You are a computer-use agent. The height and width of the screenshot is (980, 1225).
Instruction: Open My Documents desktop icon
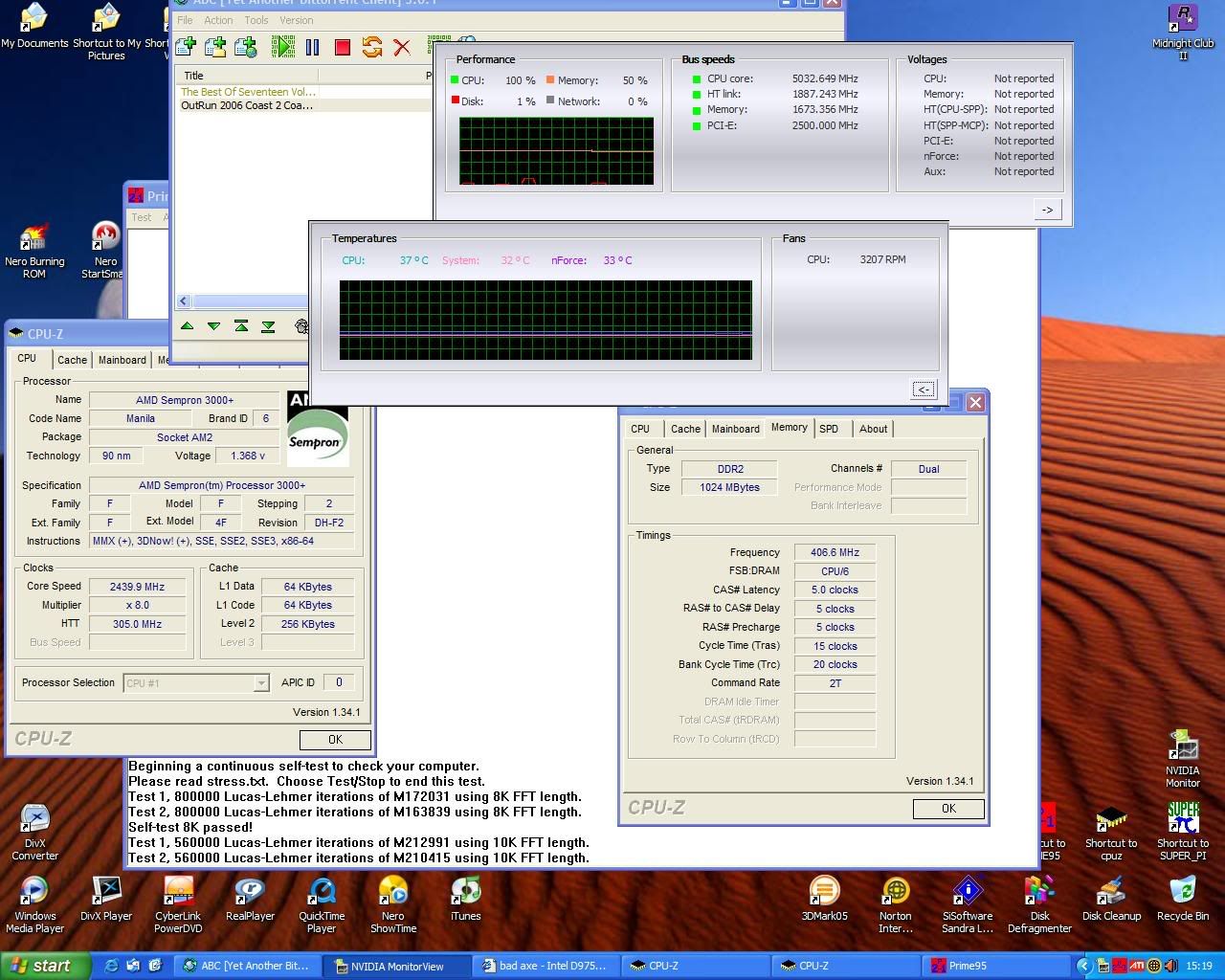(34, 26)
